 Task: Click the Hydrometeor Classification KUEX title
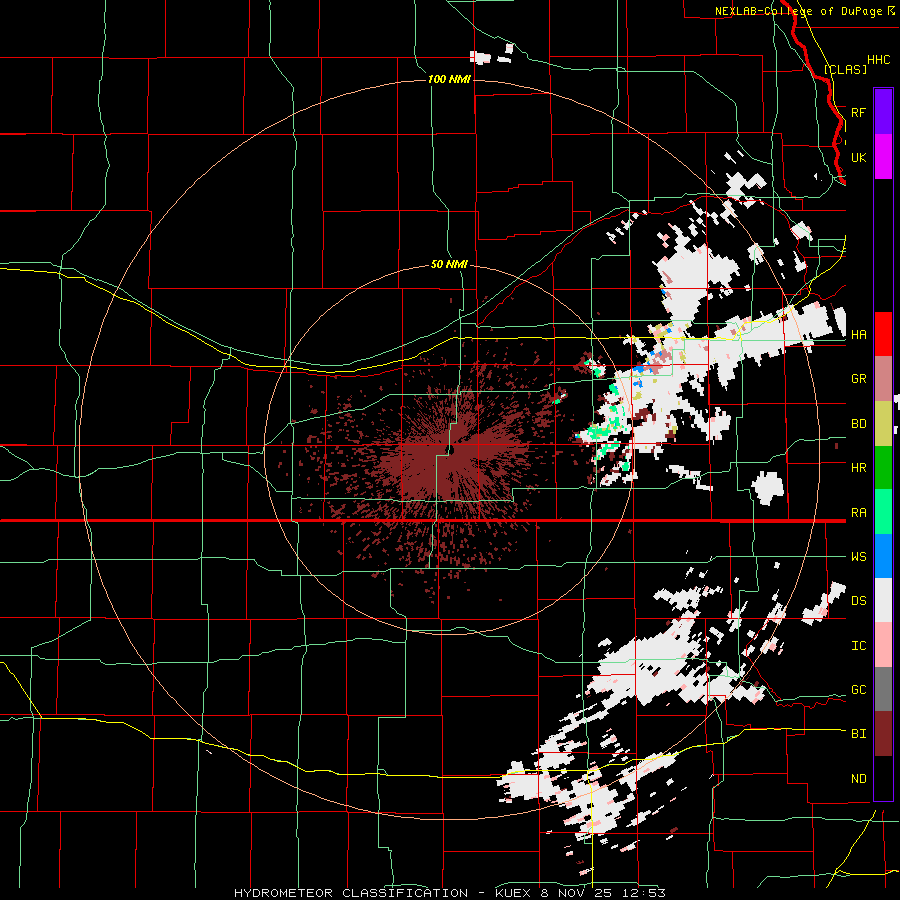(450, 893)
